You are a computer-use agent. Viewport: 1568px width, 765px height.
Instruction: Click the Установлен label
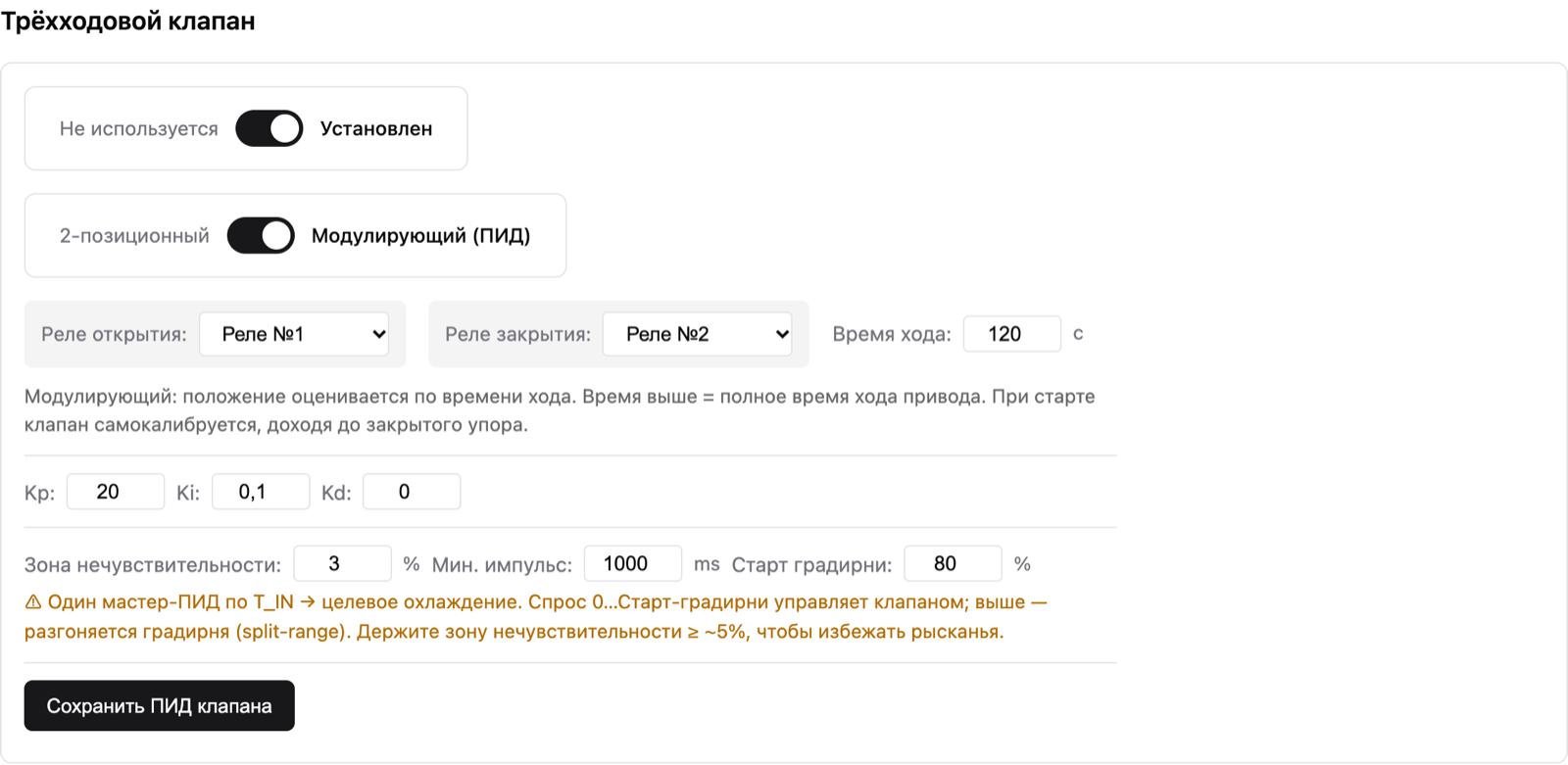(x=376, y=129)
